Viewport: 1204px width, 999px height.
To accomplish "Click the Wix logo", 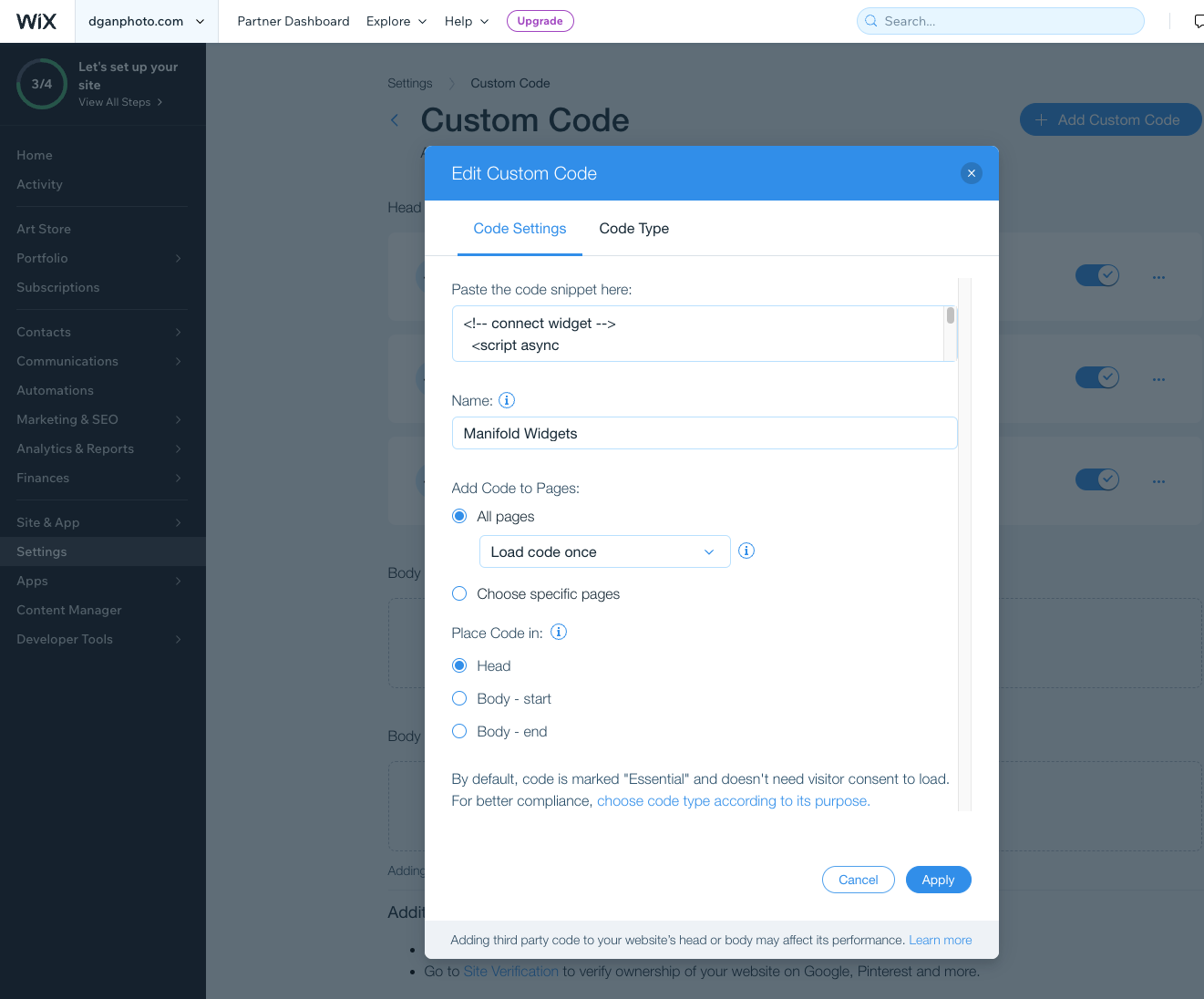I will click(x=36, y=21).
